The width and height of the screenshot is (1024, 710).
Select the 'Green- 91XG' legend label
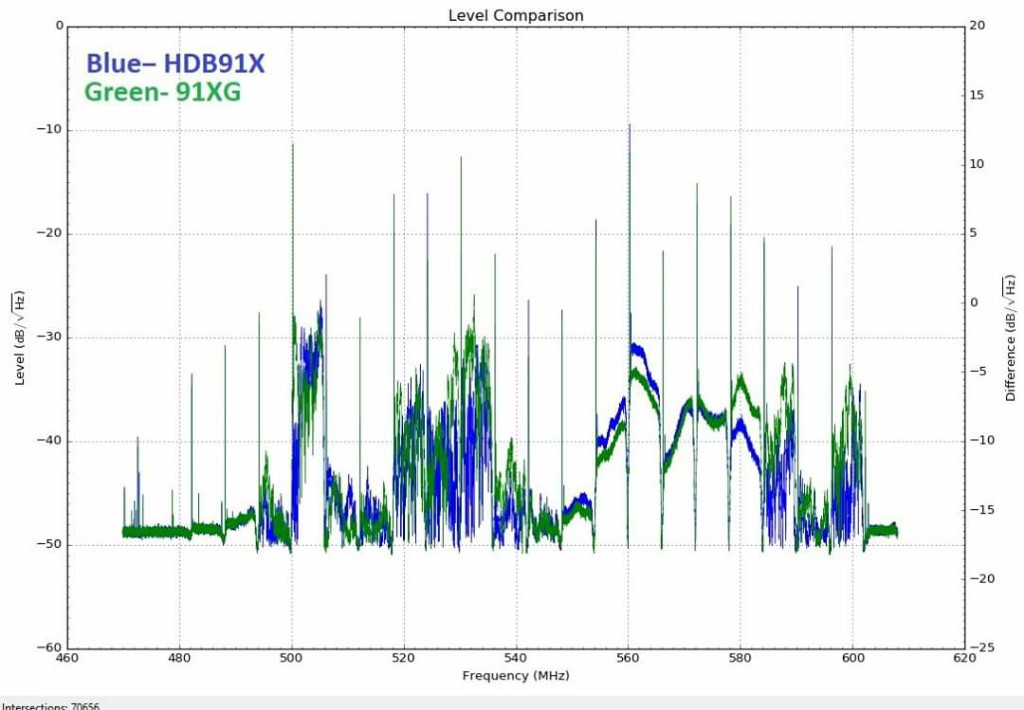162,92
